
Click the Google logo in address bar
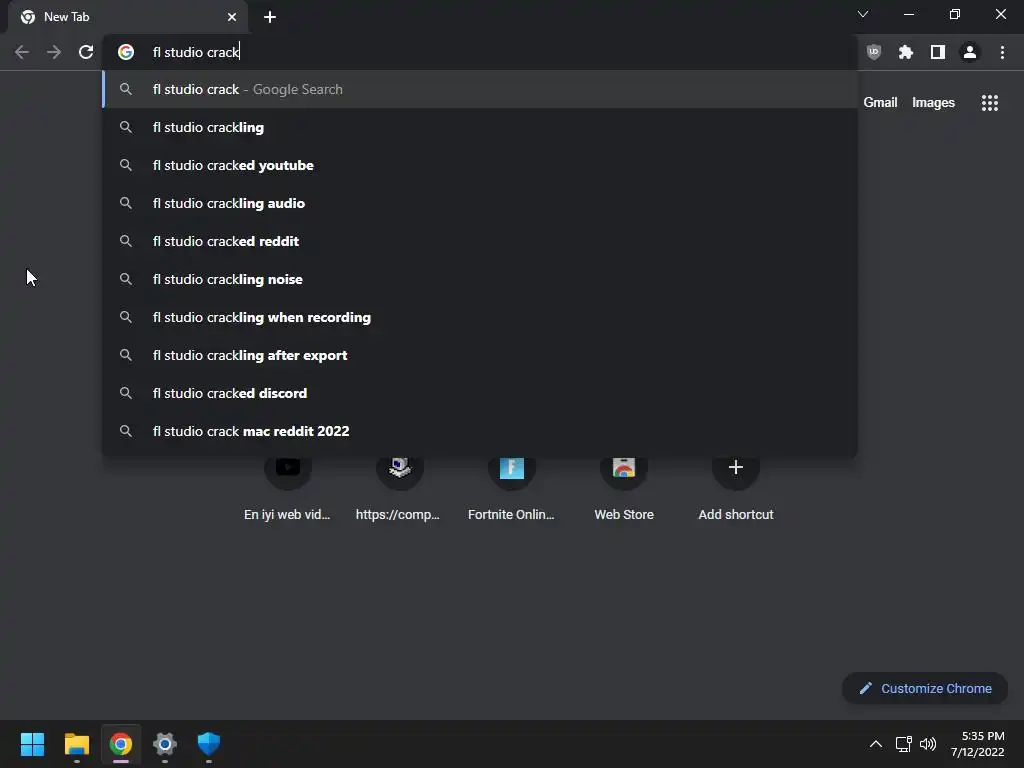tap(126, 52)
